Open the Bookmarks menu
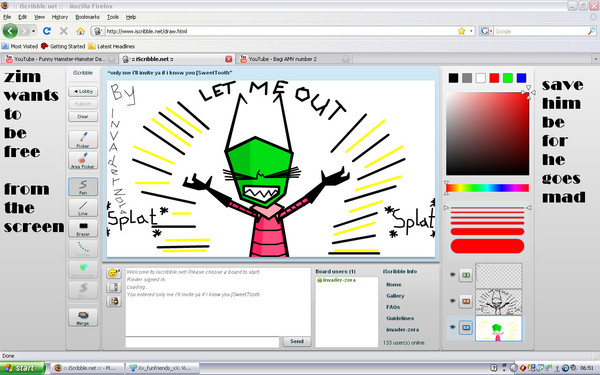The image size is (600, 375). coord(87,17)
